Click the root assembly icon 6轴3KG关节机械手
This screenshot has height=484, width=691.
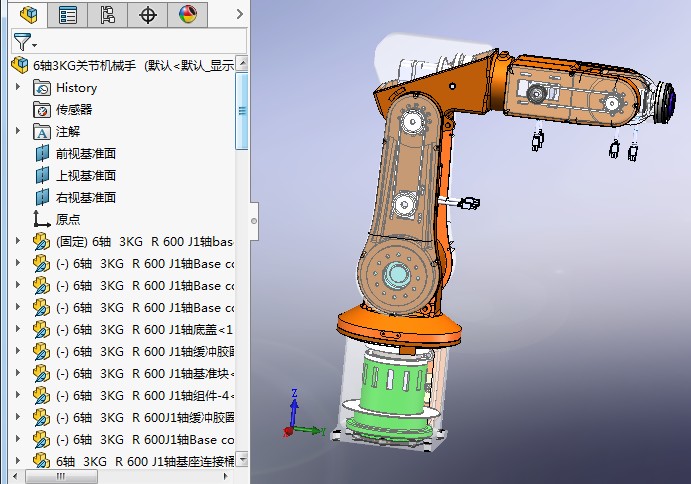(x=20, y=66)
